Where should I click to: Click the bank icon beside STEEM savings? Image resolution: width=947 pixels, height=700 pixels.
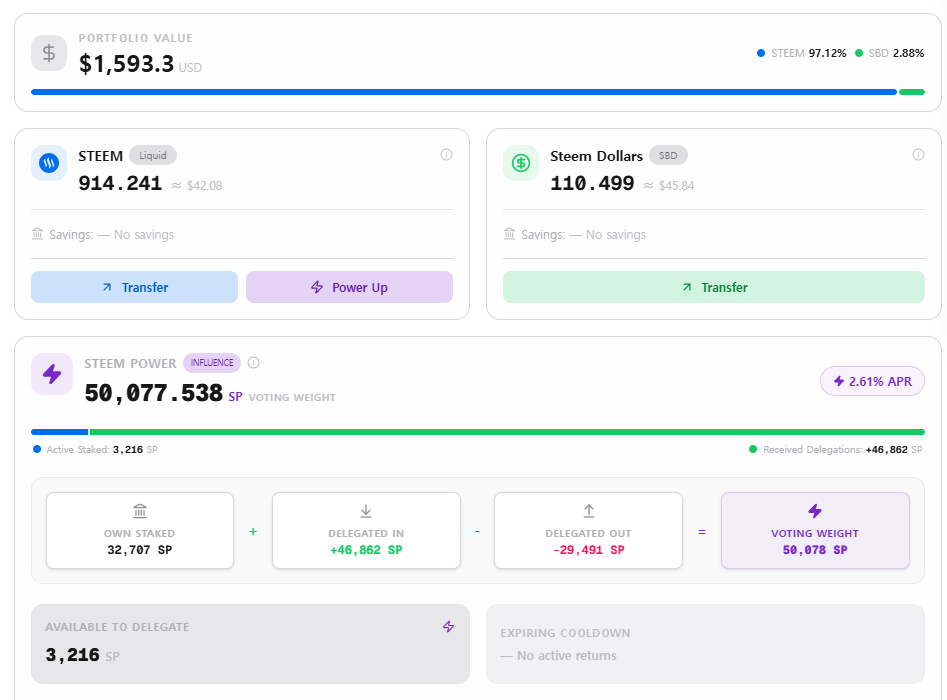(37, 234)
